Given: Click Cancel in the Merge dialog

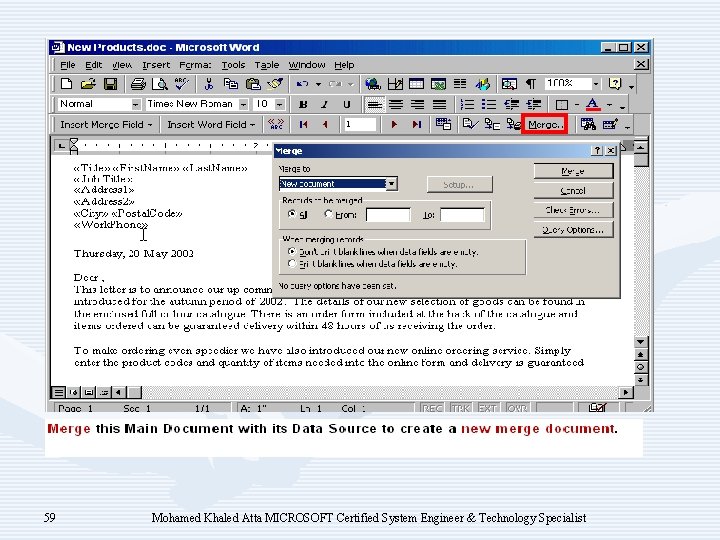Looking at the screenshot, I should [574, 191].
